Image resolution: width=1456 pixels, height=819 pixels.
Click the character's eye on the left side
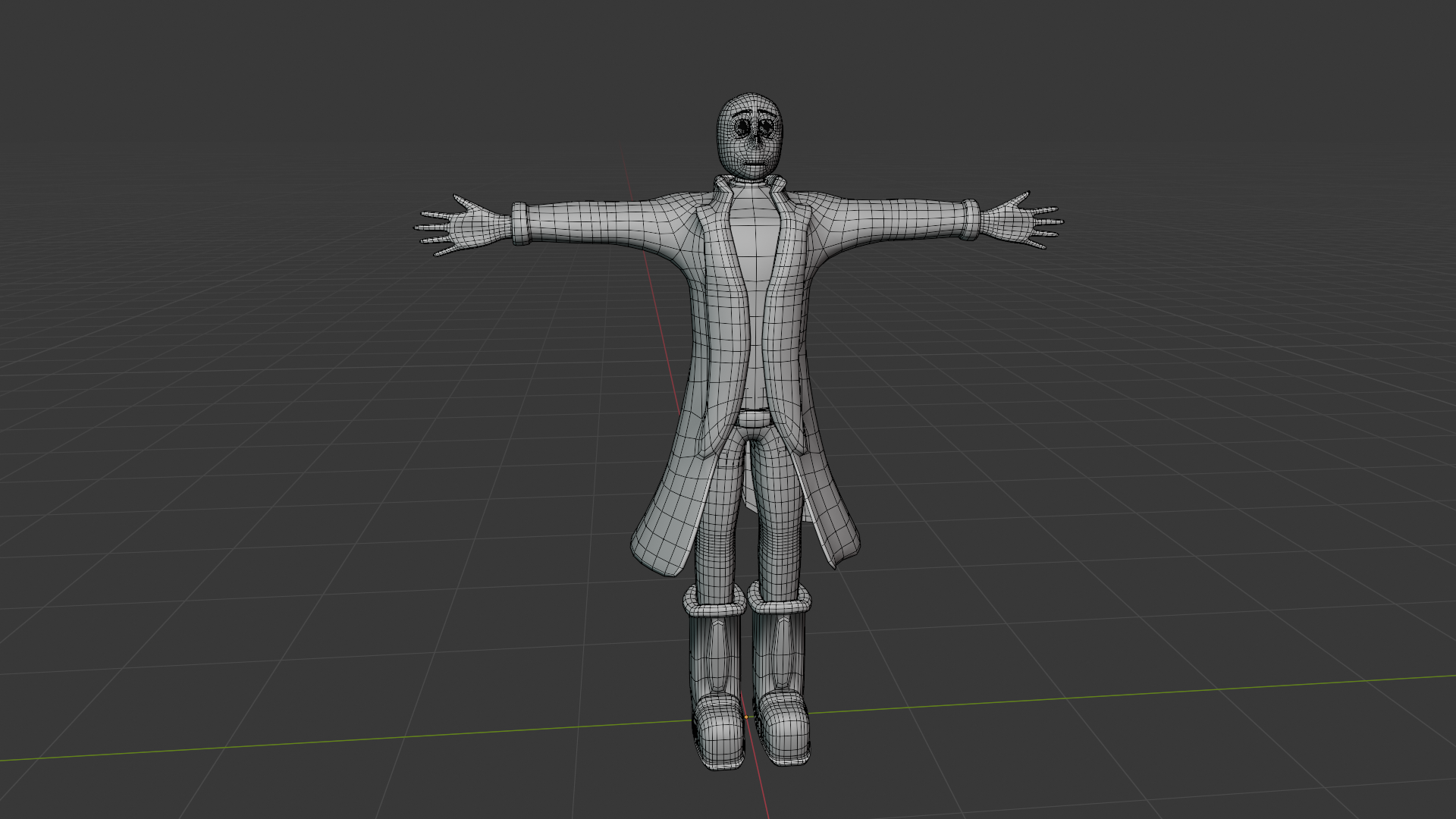pos(742,127)
